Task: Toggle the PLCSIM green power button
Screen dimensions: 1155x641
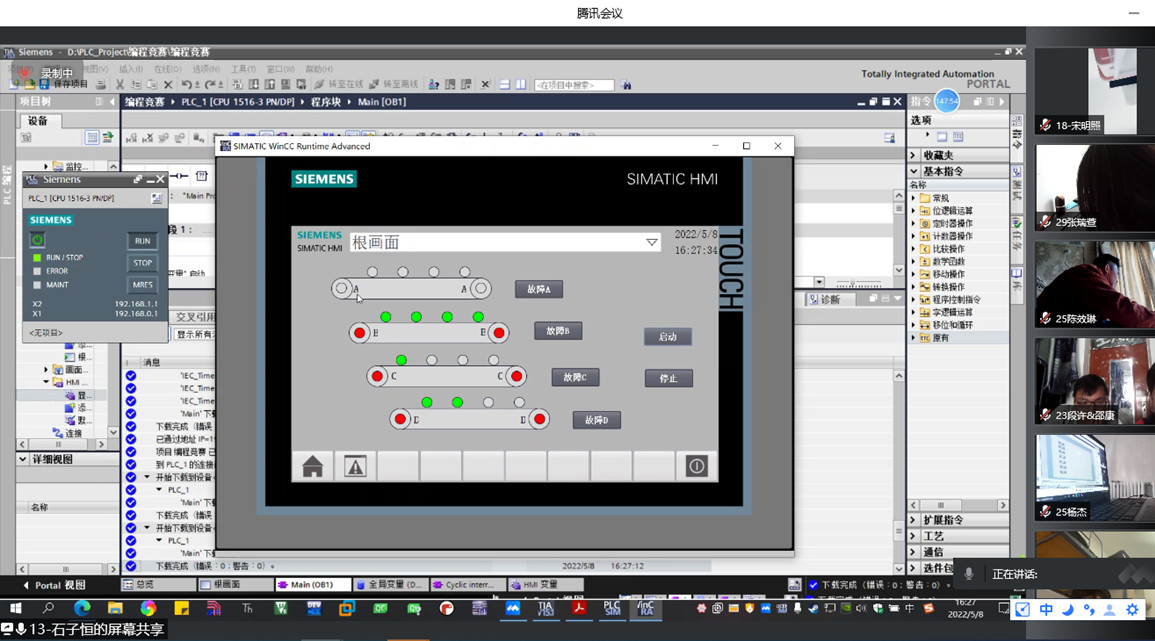Action: 37,240
